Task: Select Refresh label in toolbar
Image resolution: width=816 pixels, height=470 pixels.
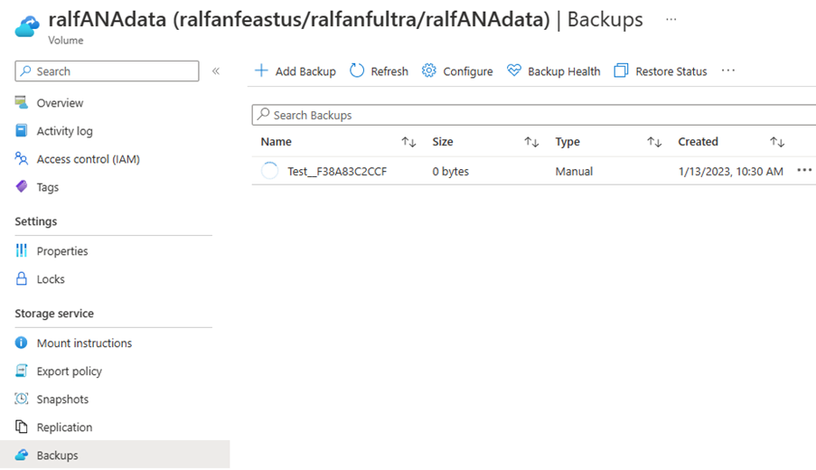Action: [x=389, y=71]
